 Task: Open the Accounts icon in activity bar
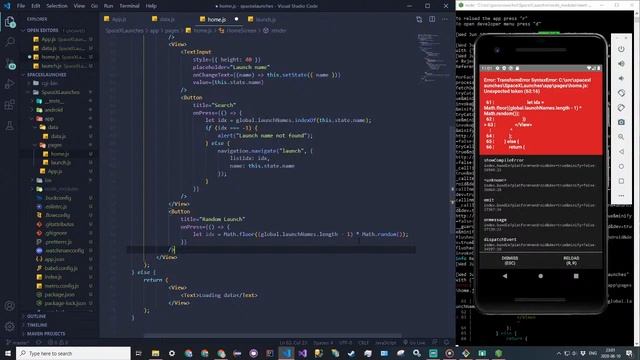click(x=10, y=306)
